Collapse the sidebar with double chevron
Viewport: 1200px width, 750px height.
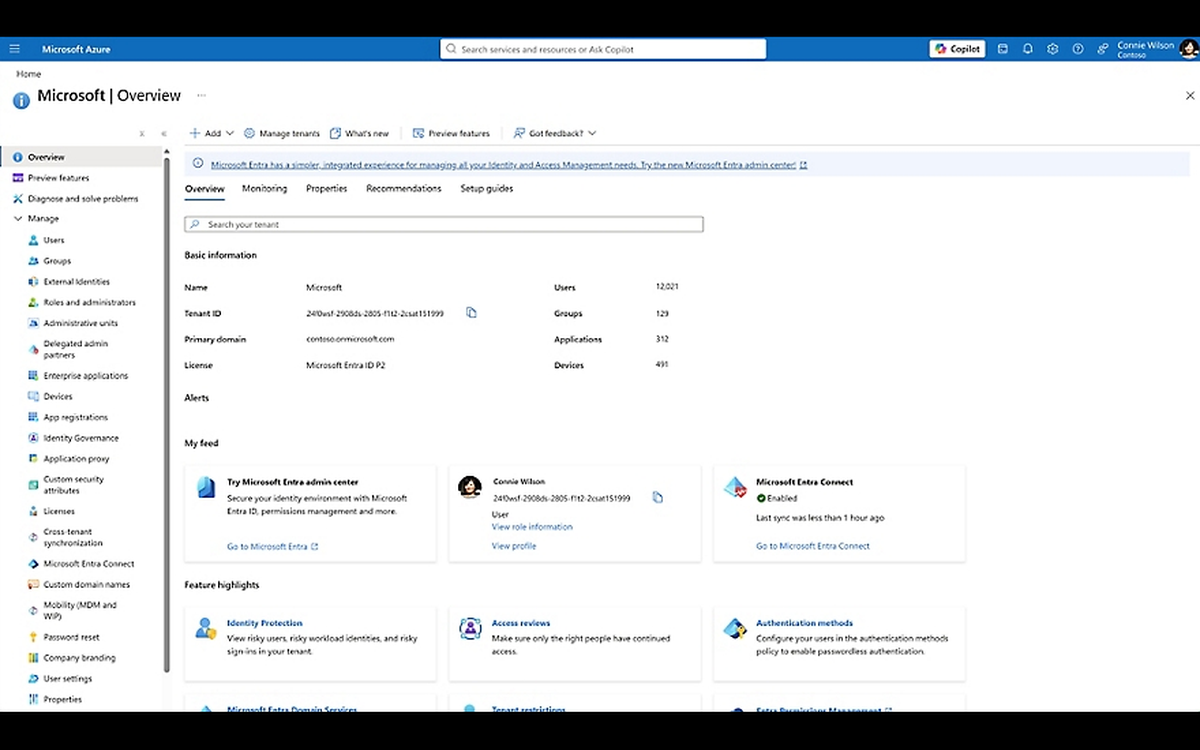(164, 133)
